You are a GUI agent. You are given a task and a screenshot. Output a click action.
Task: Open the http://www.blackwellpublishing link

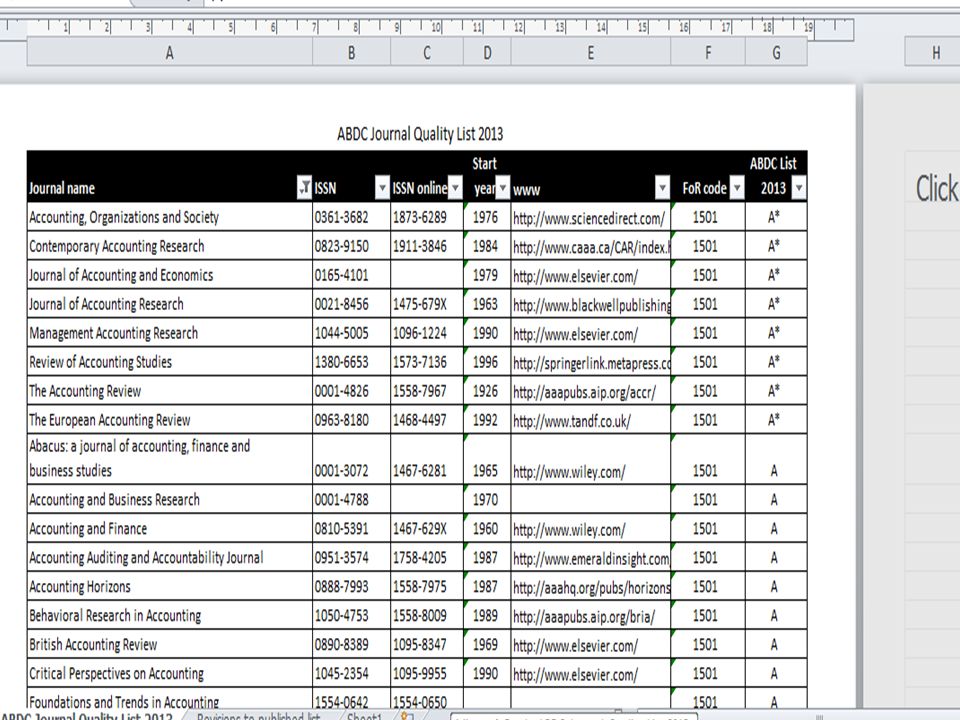(591, 304)
